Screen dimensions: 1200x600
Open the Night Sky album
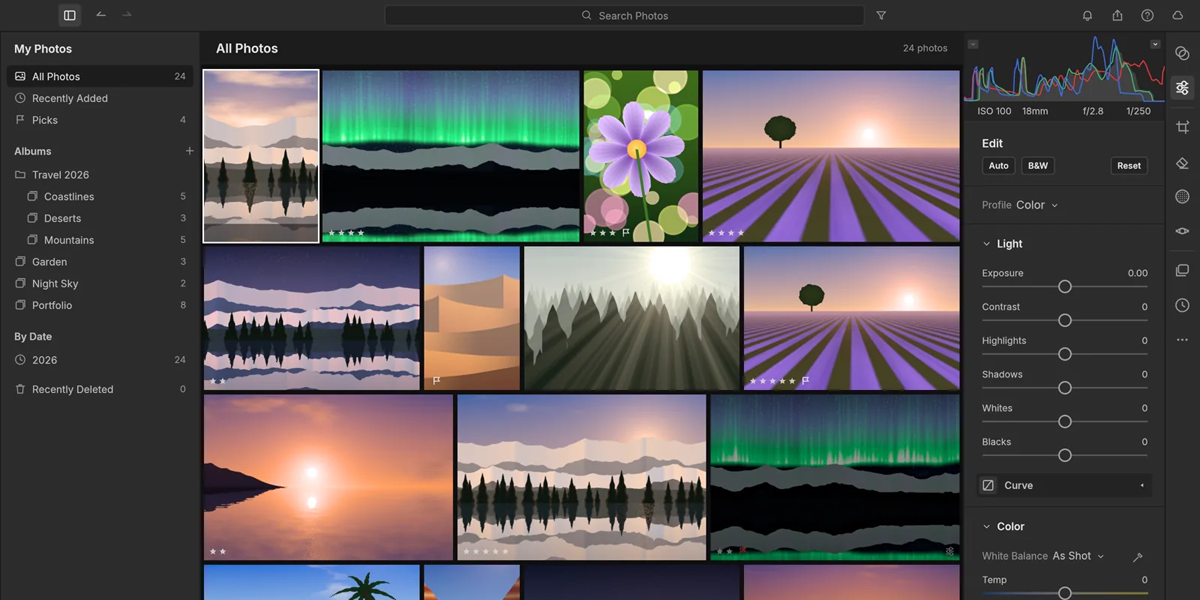click(x=100, y=284)
